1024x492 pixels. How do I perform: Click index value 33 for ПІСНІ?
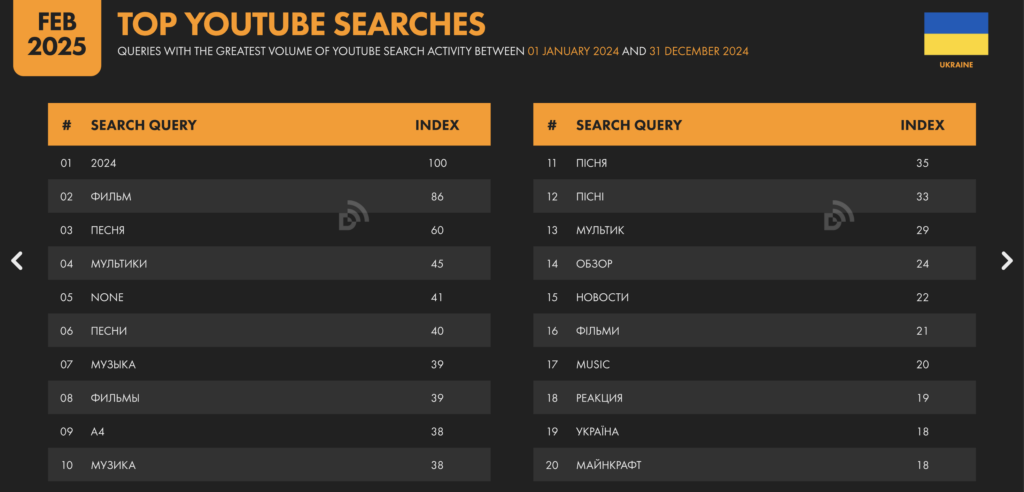pos(922,197)
